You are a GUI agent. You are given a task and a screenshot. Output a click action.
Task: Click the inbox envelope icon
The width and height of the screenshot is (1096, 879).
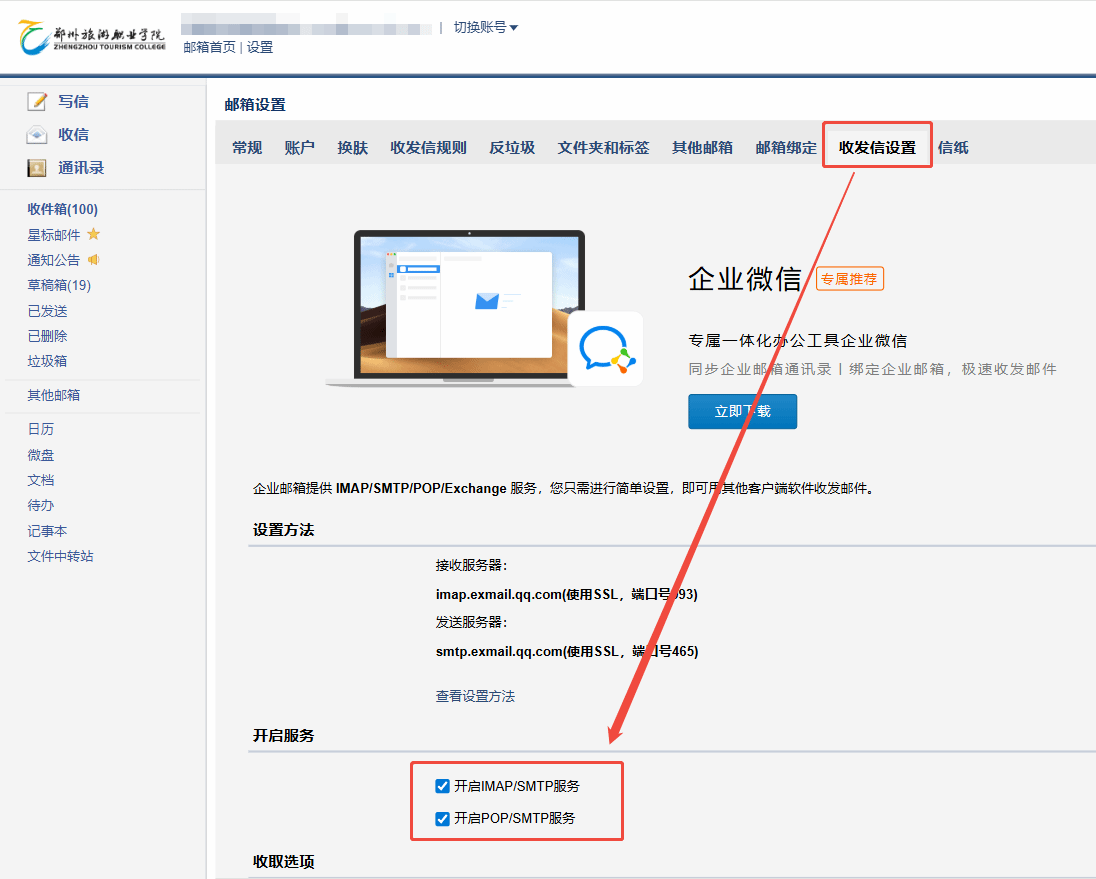37,134
